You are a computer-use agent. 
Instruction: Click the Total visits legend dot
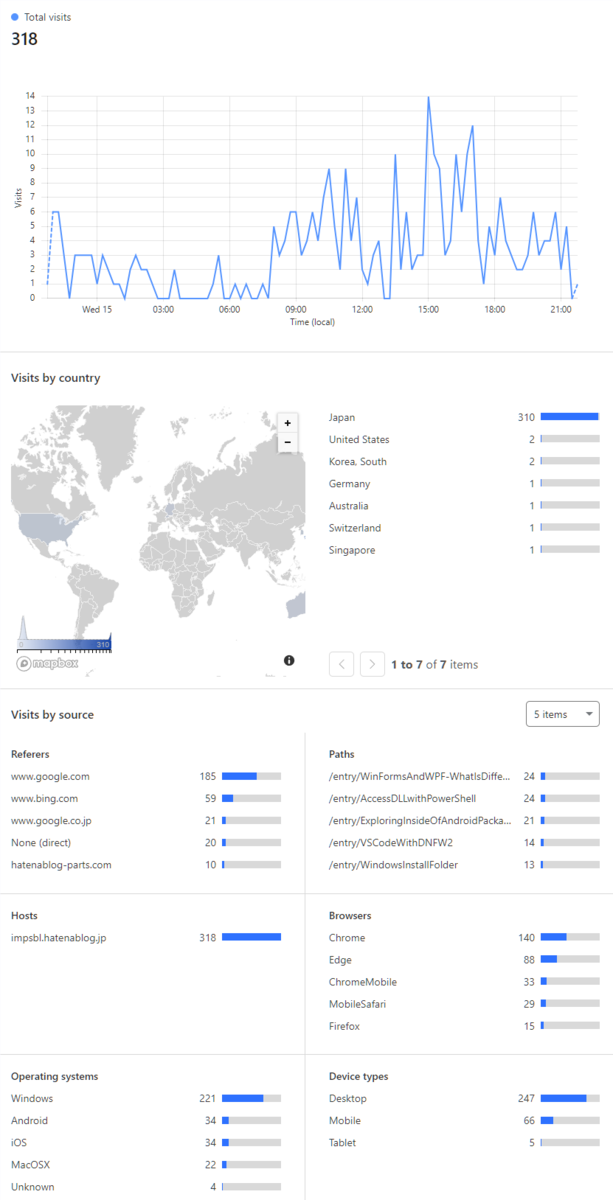(x=15, y=17)
